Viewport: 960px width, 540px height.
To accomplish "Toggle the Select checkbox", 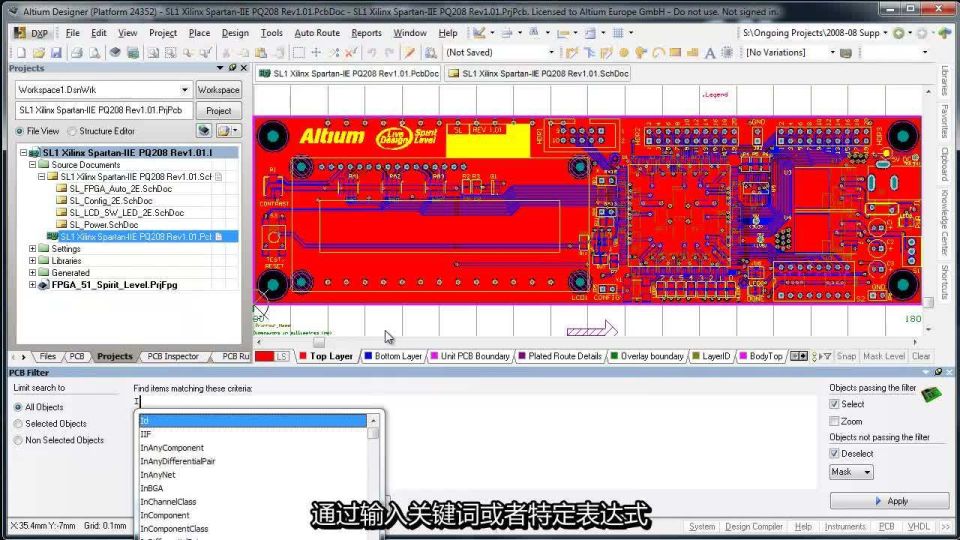I will (834, 404).
